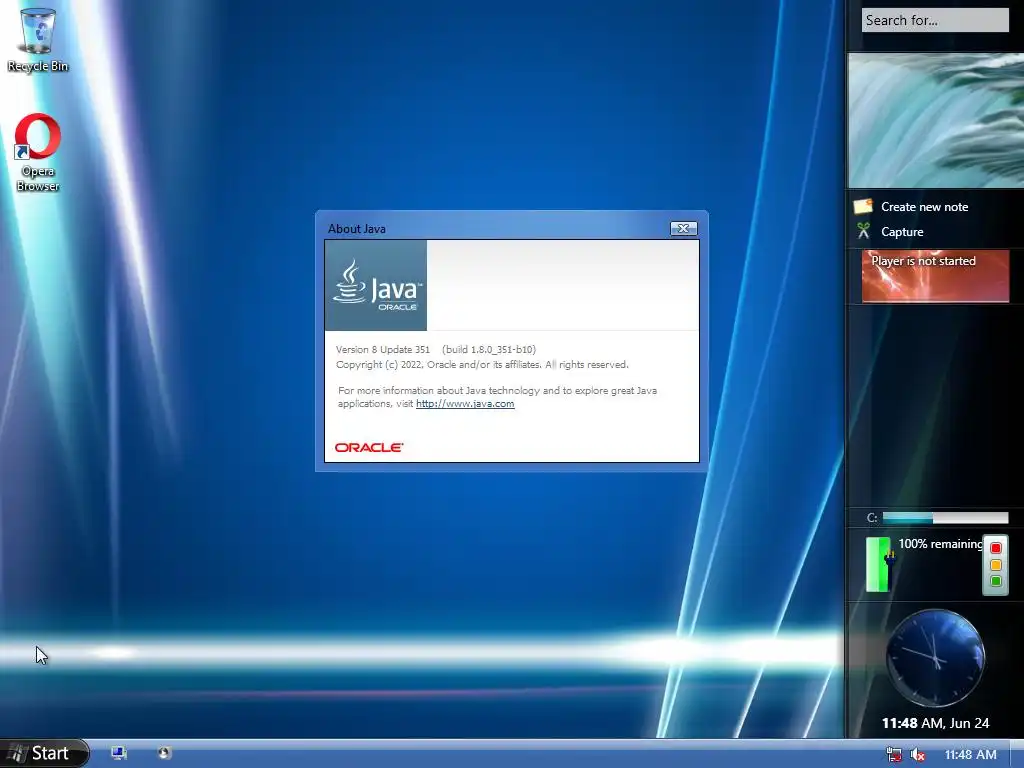Click the muted volume tray icon

click(917, 754)
